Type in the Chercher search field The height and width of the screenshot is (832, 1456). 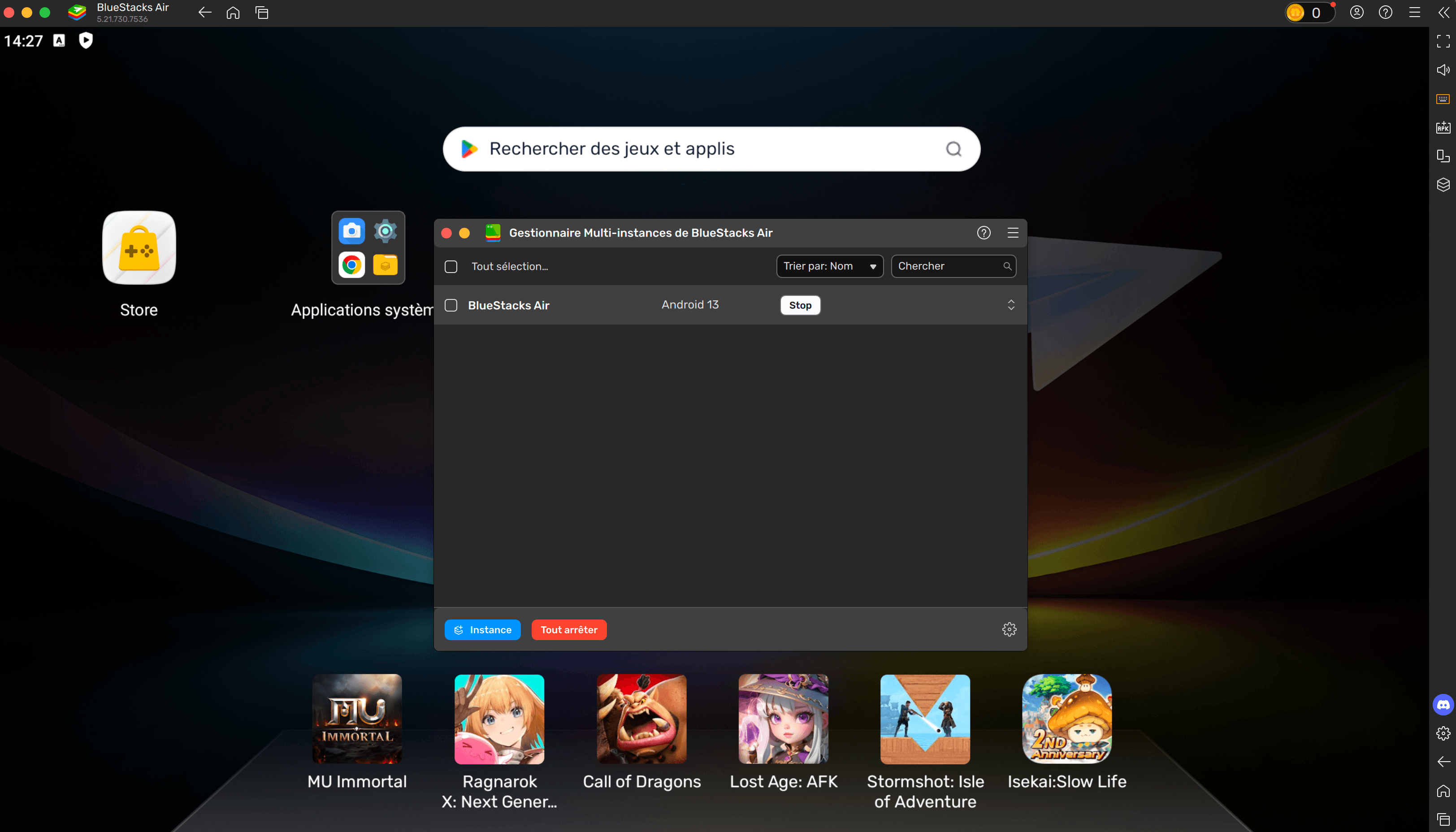[x=946, y=266]
